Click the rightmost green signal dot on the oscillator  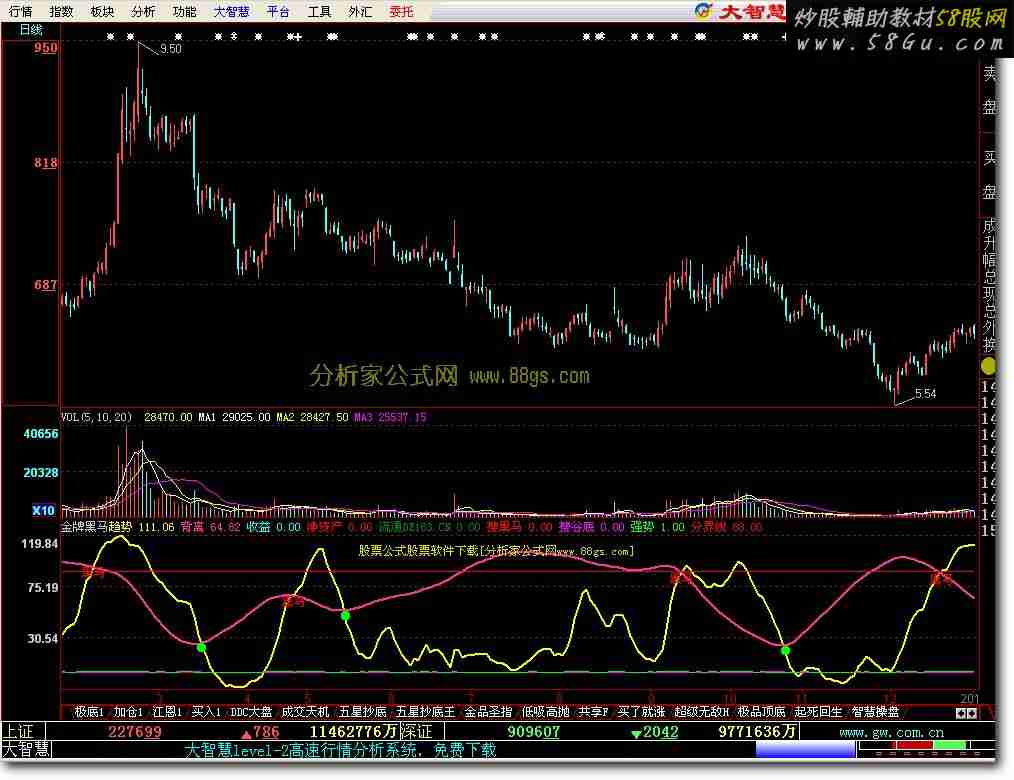tap(785, 650)
